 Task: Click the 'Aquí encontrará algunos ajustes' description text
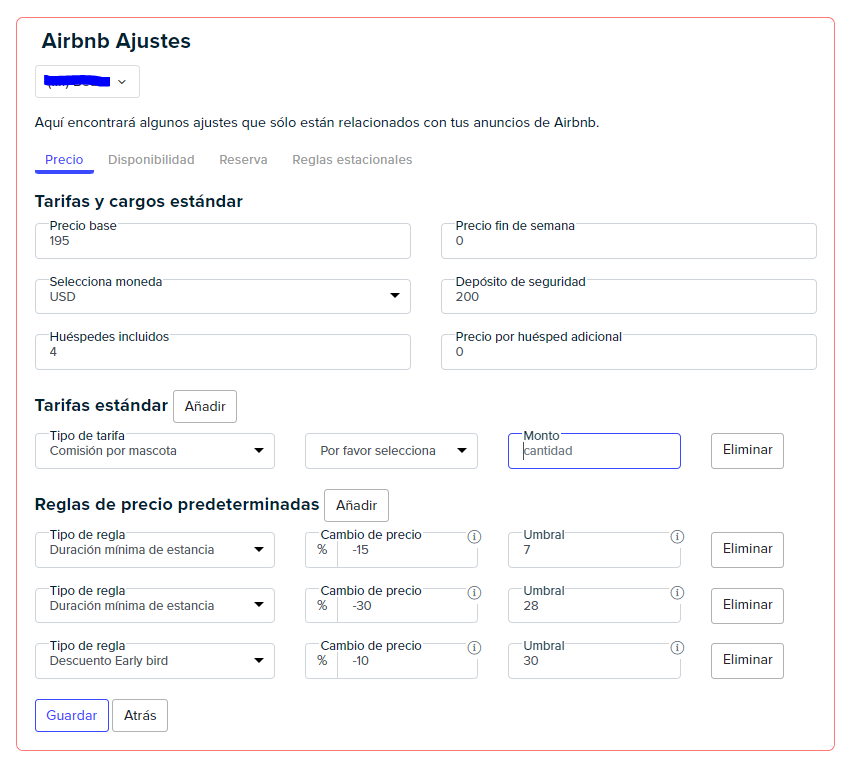point(317,122)
